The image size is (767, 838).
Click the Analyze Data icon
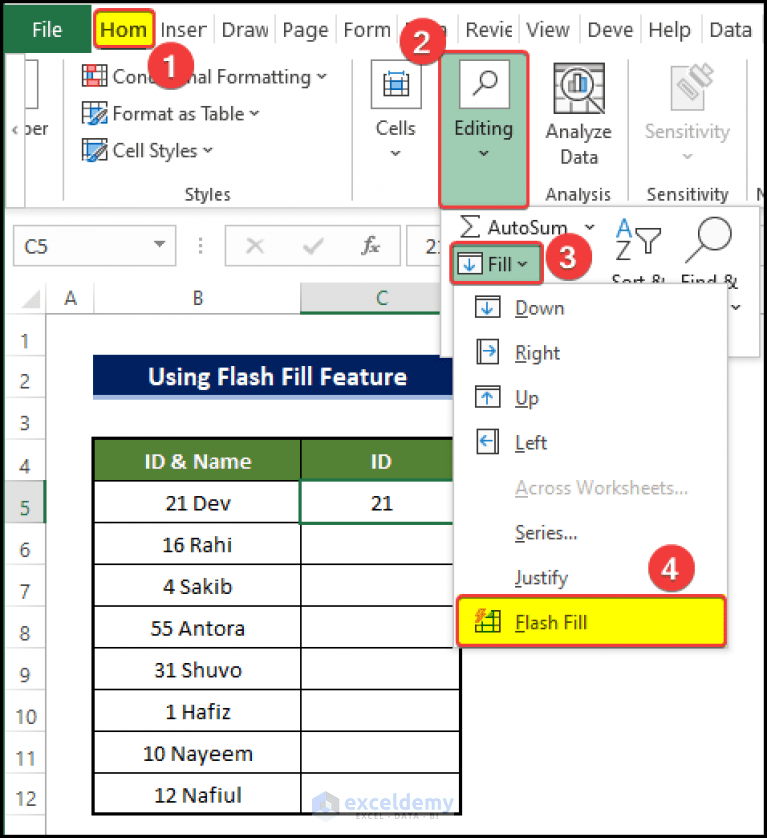coord(579,88)
